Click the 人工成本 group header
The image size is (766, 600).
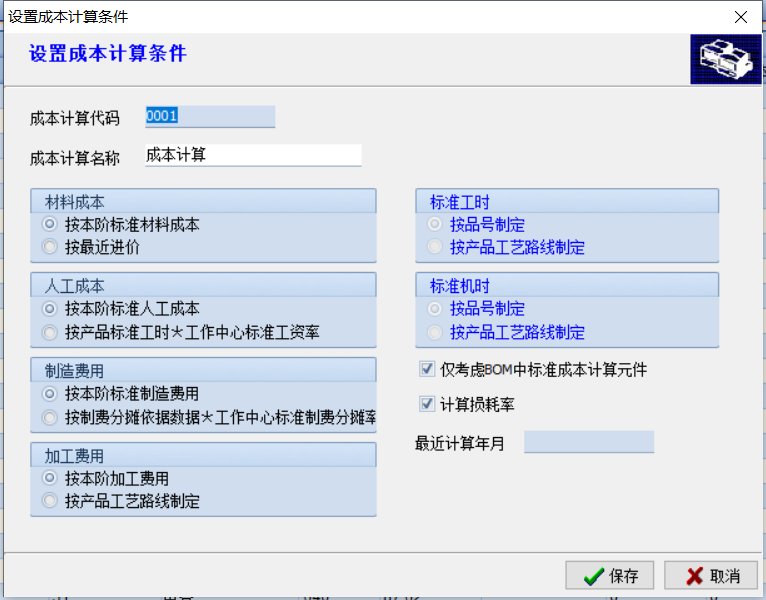(203, 285)
